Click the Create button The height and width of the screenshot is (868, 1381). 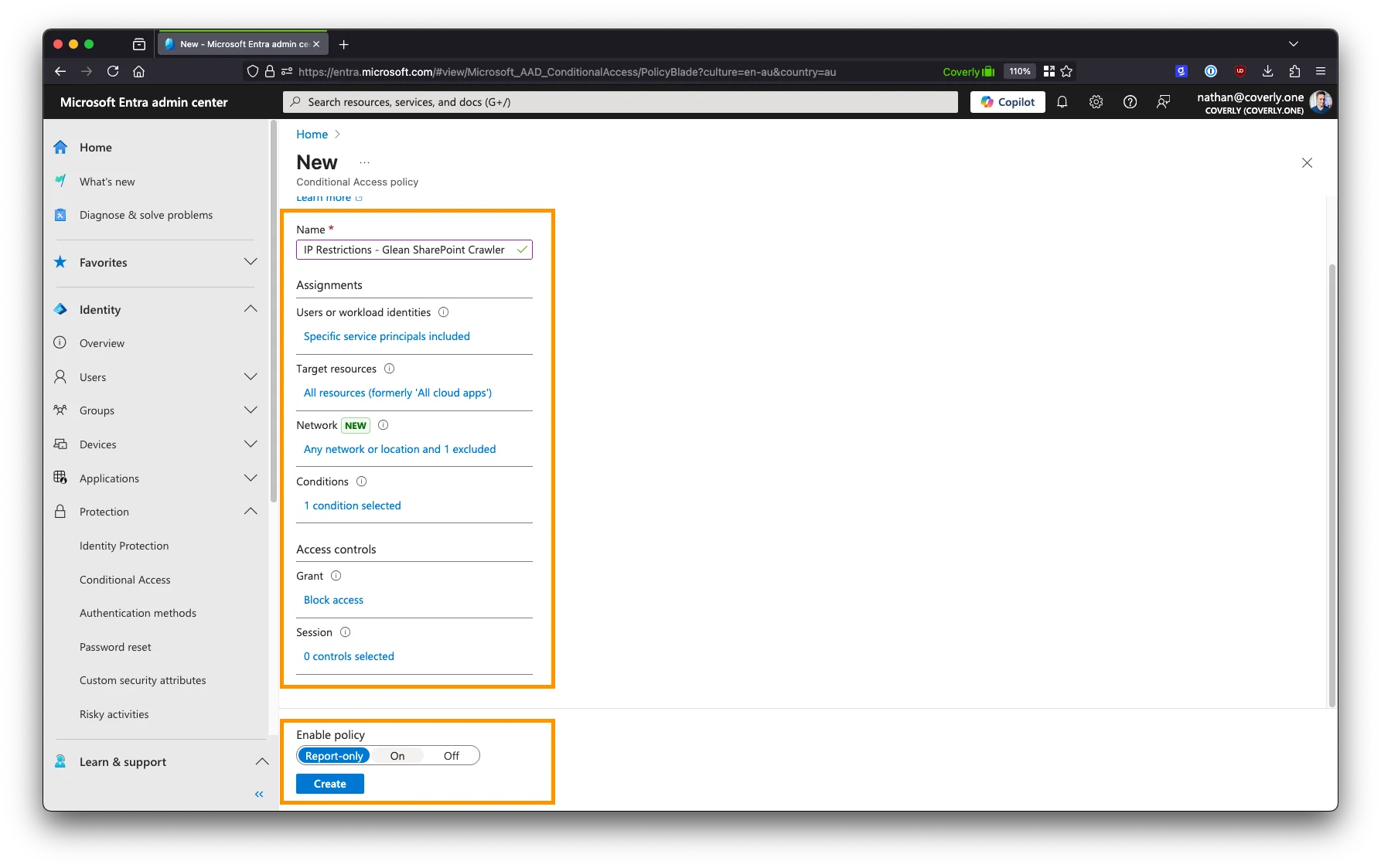(329, 784)
